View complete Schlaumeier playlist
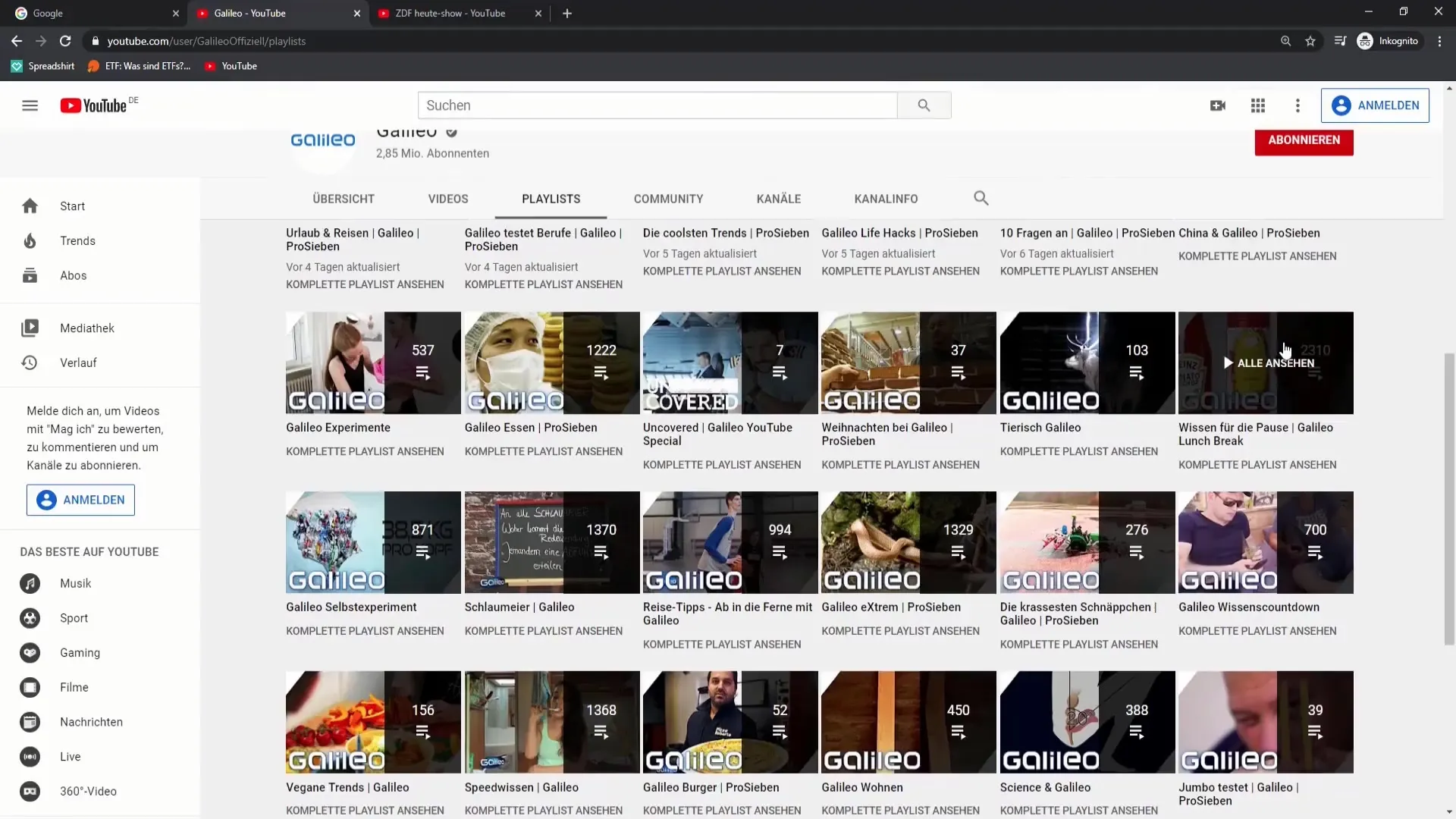Image resolution: width=1456 pixels, height=819 pixels. click(544, 631)
